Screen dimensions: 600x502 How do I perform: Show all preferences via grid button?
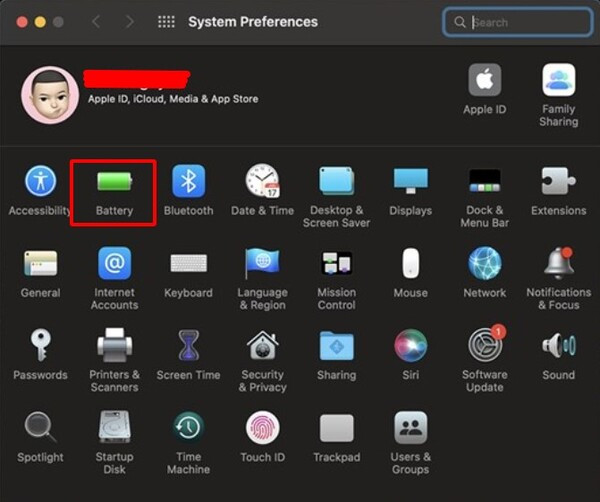(166, 22)
